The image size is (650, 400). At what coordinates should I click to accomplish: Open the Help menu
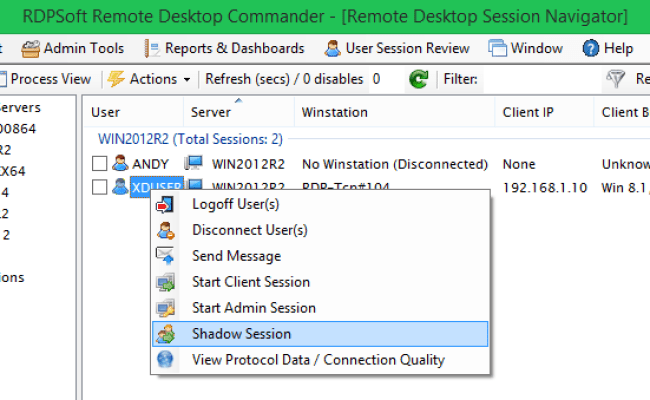coord(608,48)
